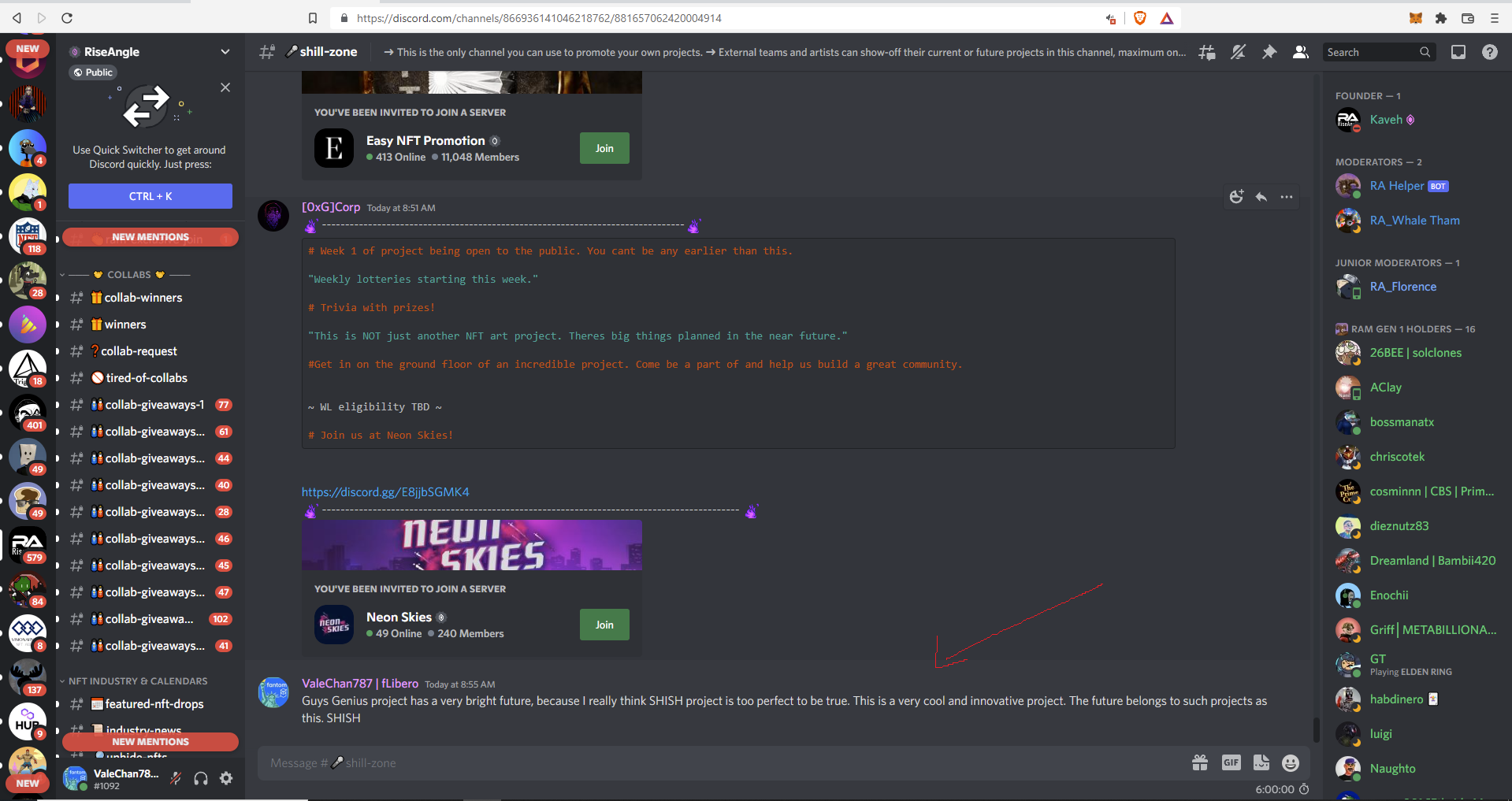The image size is (1512, 801).
Task: Click [0xG]Corp avatar
Action: coord(273,215)
